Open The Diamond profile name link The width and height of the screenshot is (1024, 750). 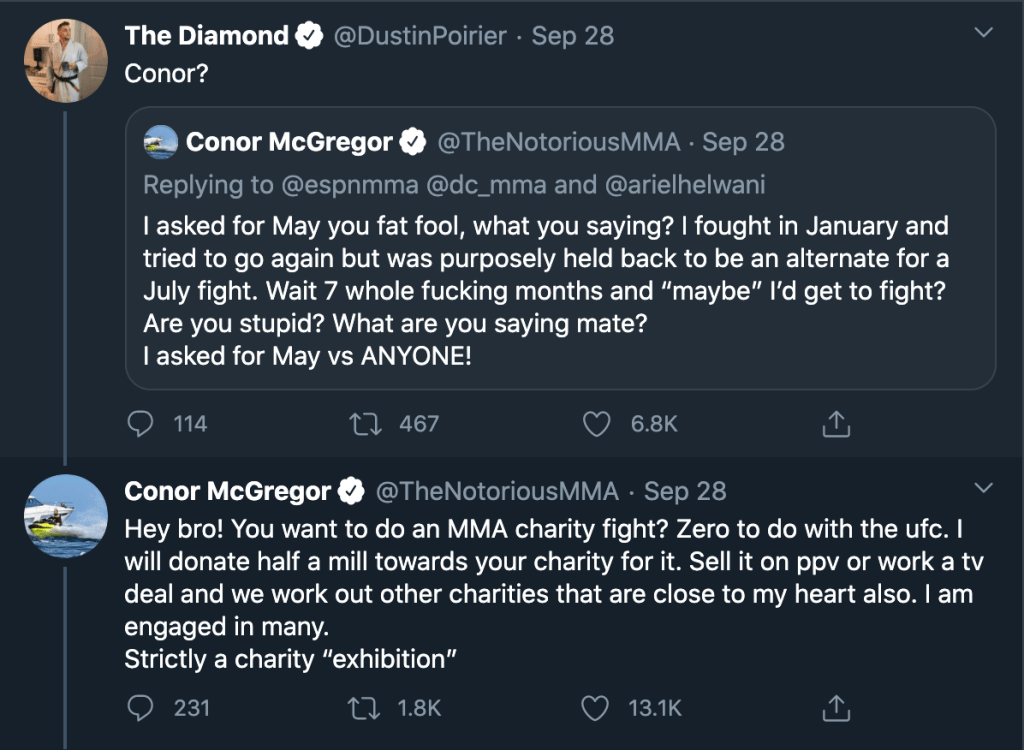pos(206,36)
